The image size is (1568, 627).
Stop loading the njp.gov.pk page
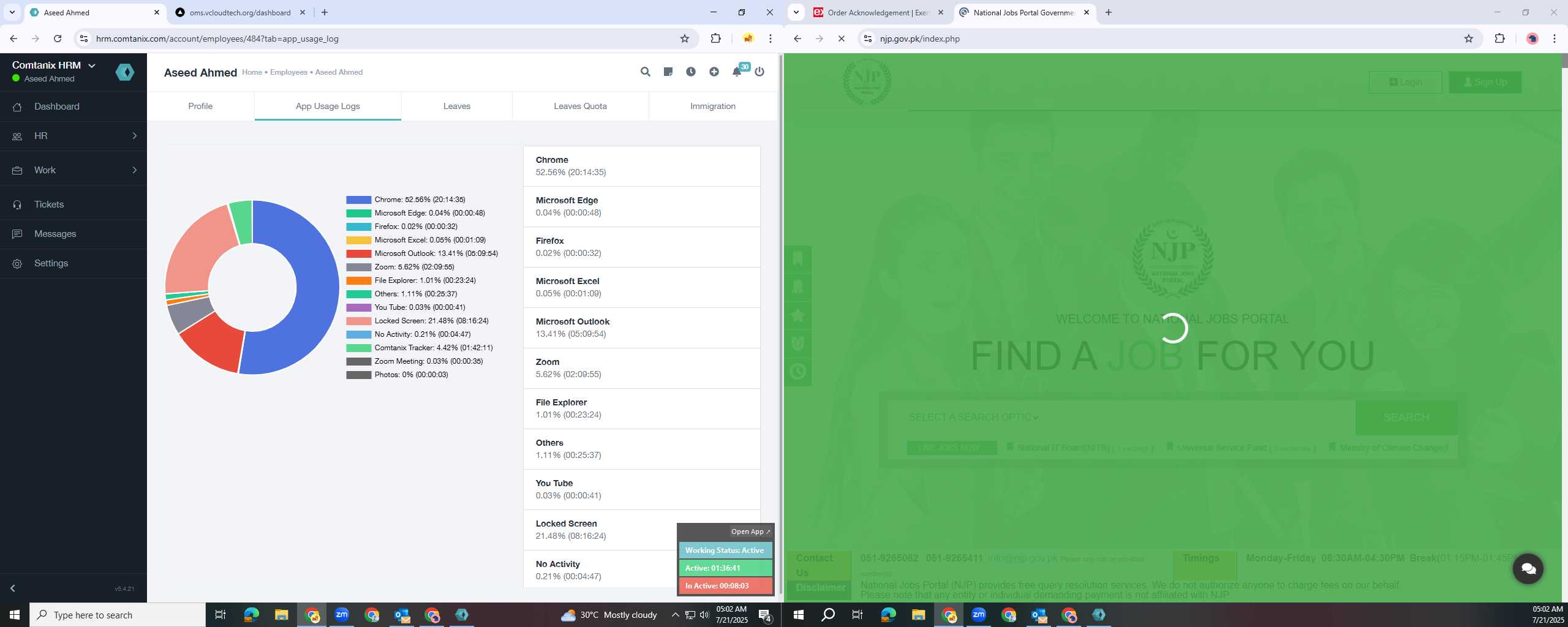point(842,39)
